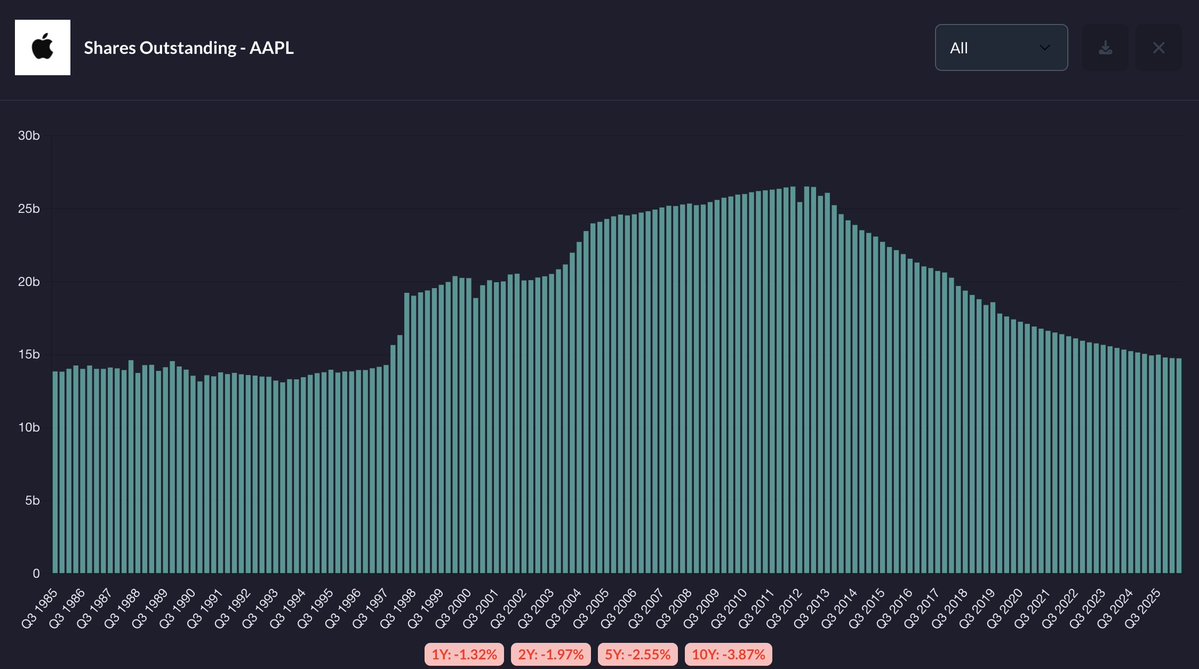Click the Q3 2016 axis label
1199x669 pixels.
coord(895,609)
